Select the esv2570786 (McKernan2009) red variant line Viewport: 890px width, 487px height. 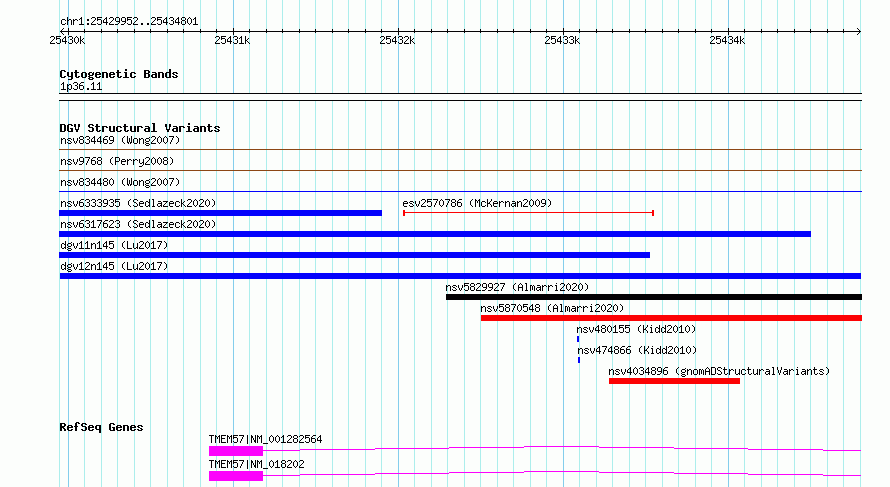click(528, 213)
